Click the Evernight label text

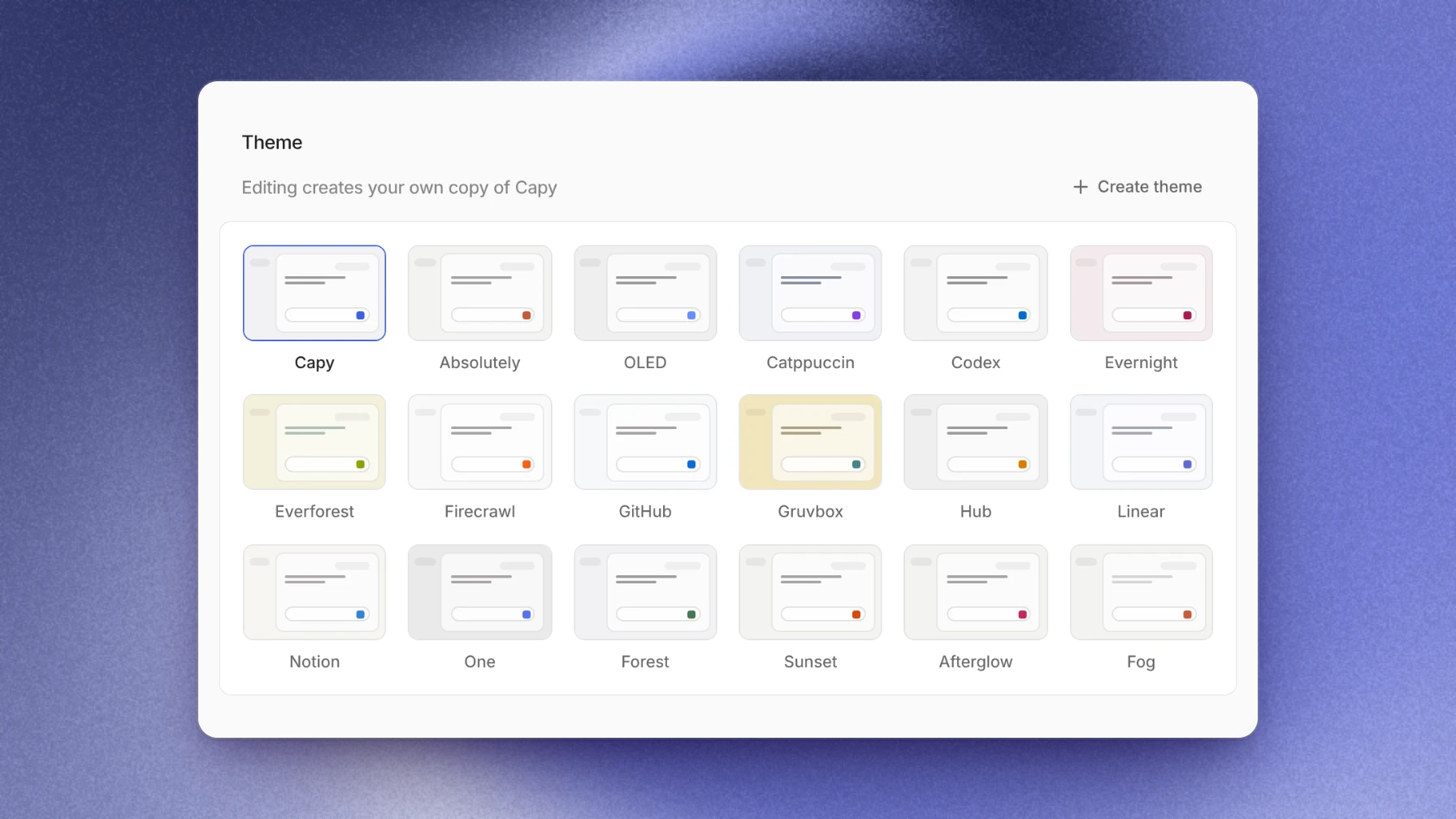[1142, 363]
